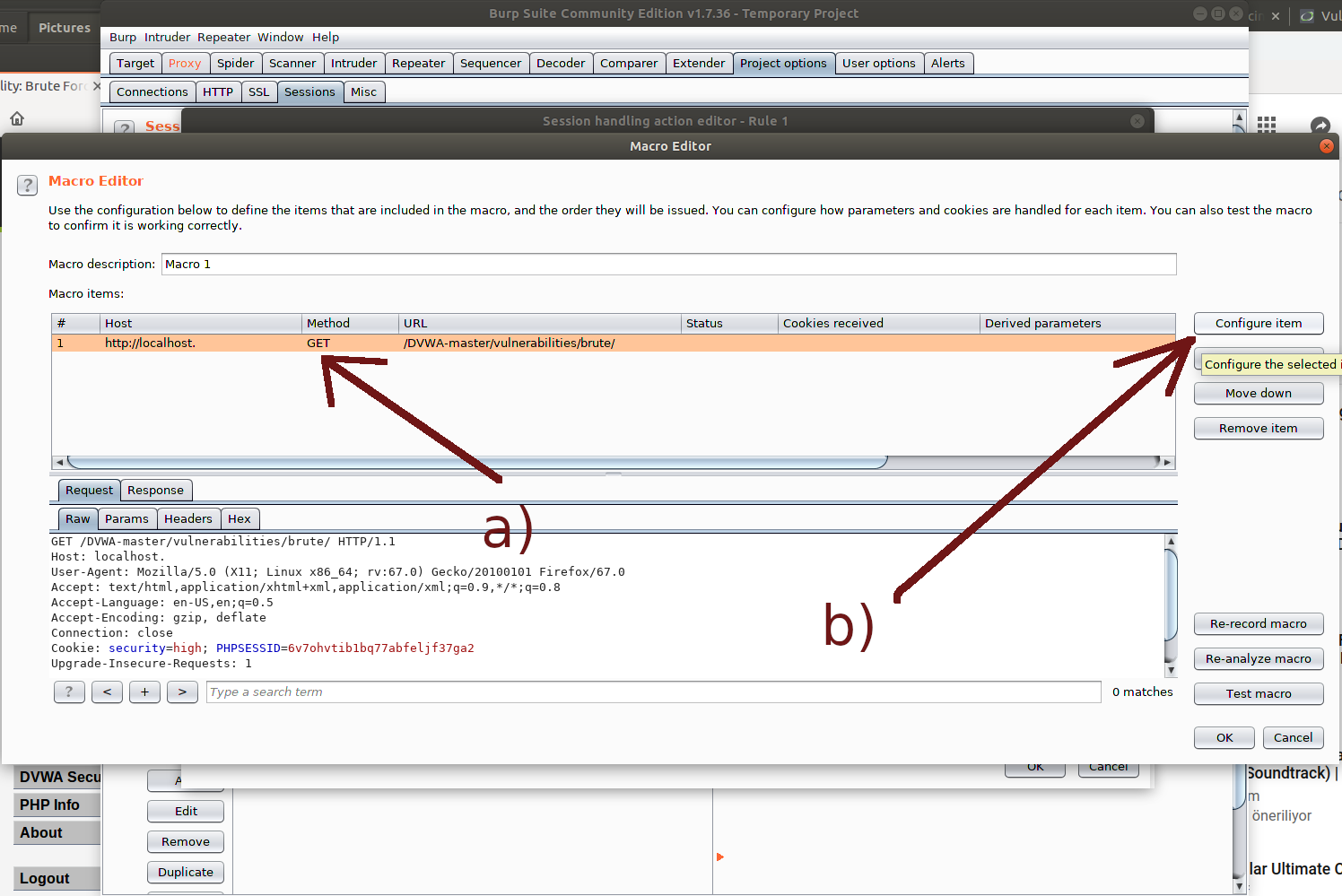This screenshot has height=896, width=1342.
Task: Sort macro items by Host column
Action: pyautogui.click(x=201, y=323)
